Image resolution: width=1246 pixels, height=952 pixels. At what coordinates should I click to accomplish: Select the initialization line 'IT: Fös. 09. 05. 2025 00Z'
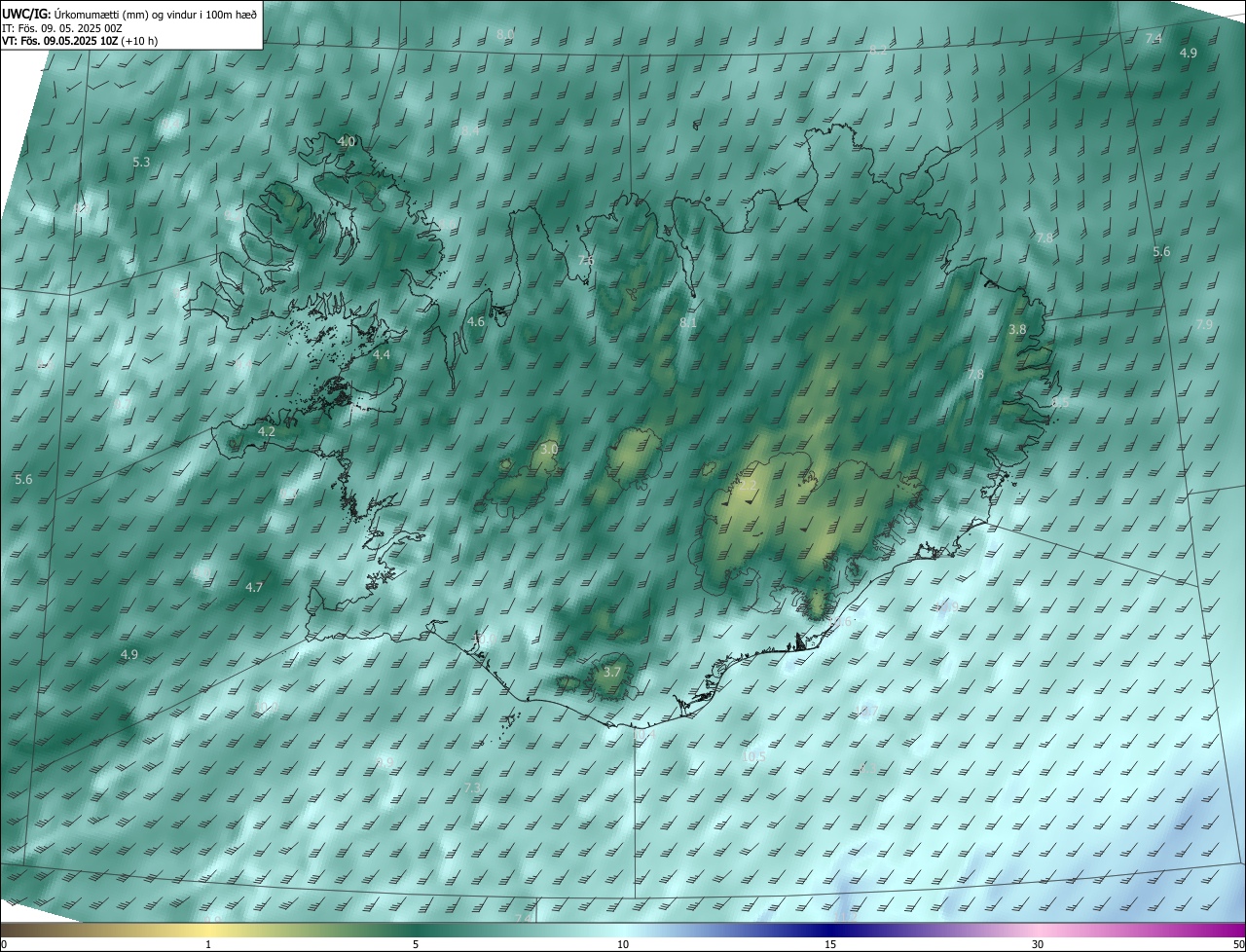pyautogui.click(x=62, y=28)
